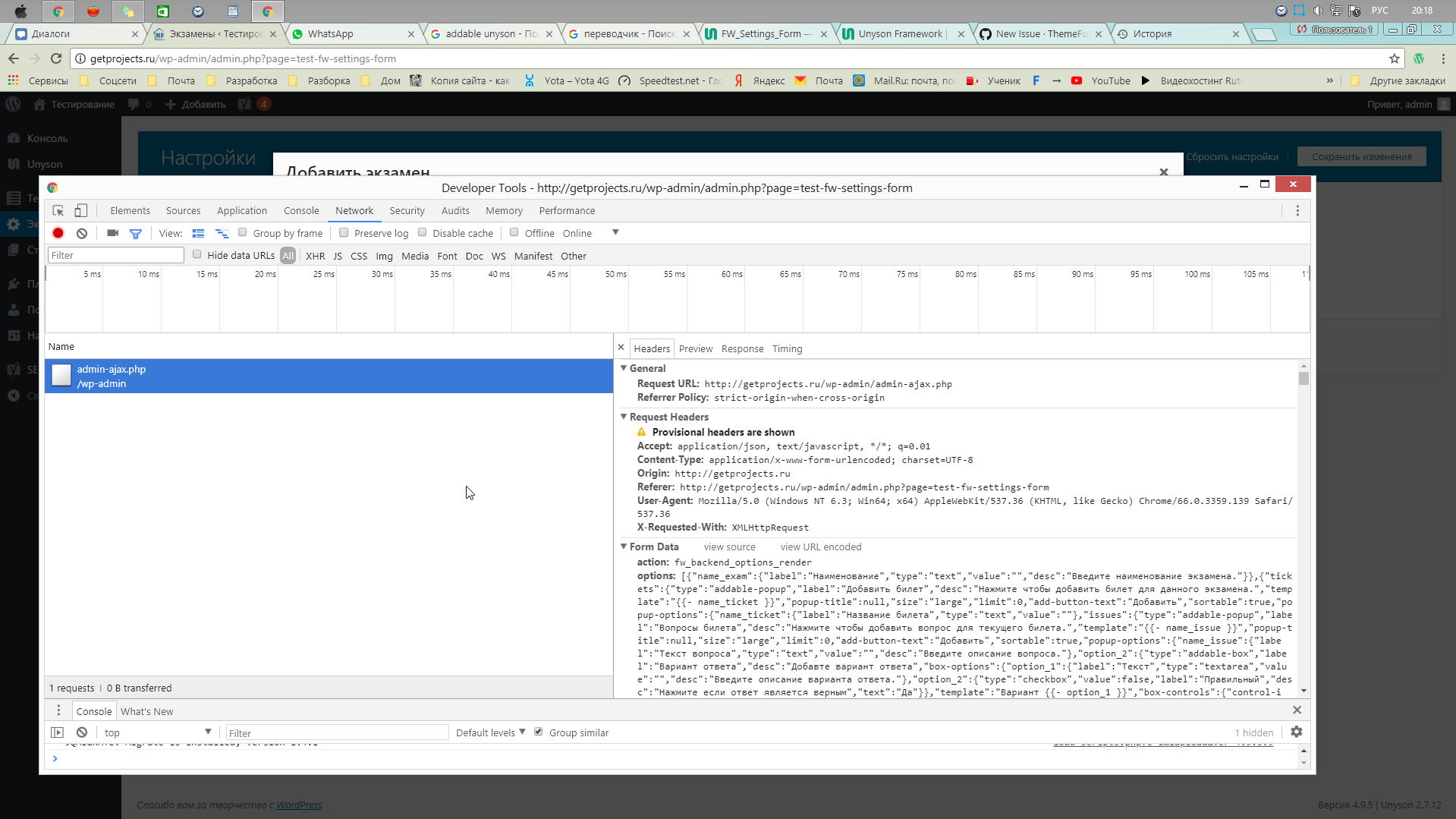The image size is (1456, 819).
Task: Uncheck Group similar in console
Action: 539,732
